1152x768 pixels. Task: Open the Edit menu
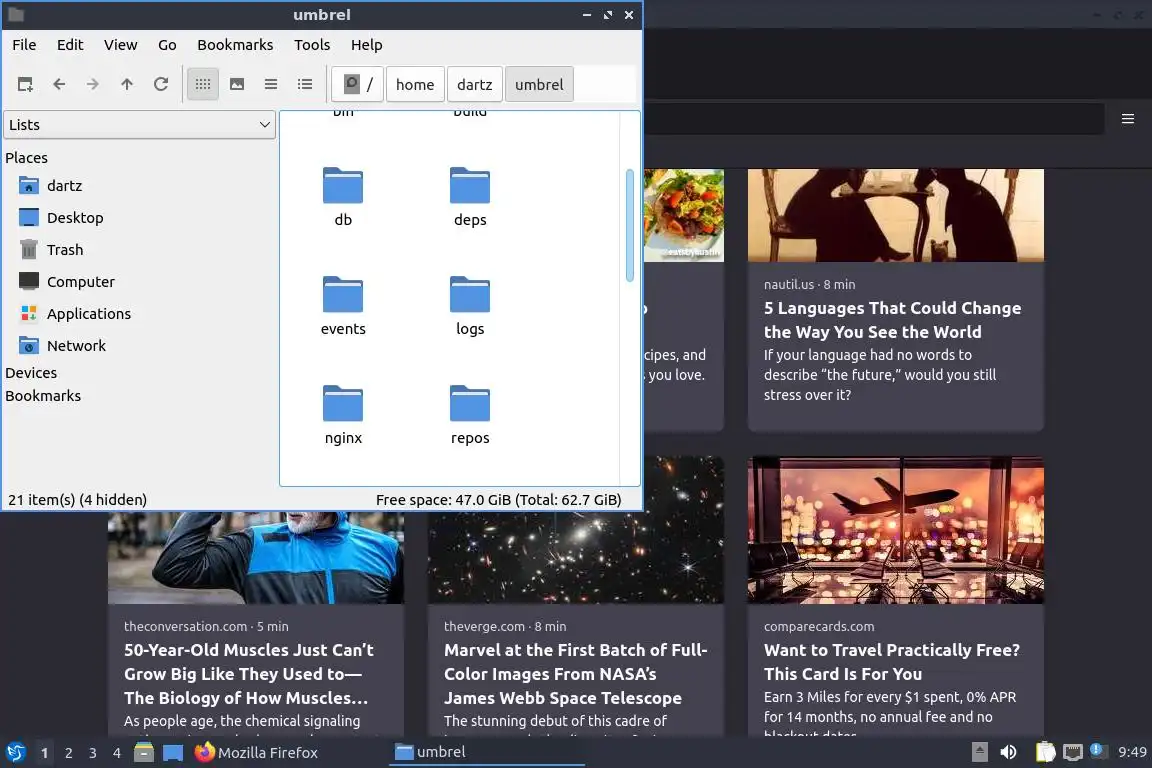pyautogui.click(x=71, y=45)
